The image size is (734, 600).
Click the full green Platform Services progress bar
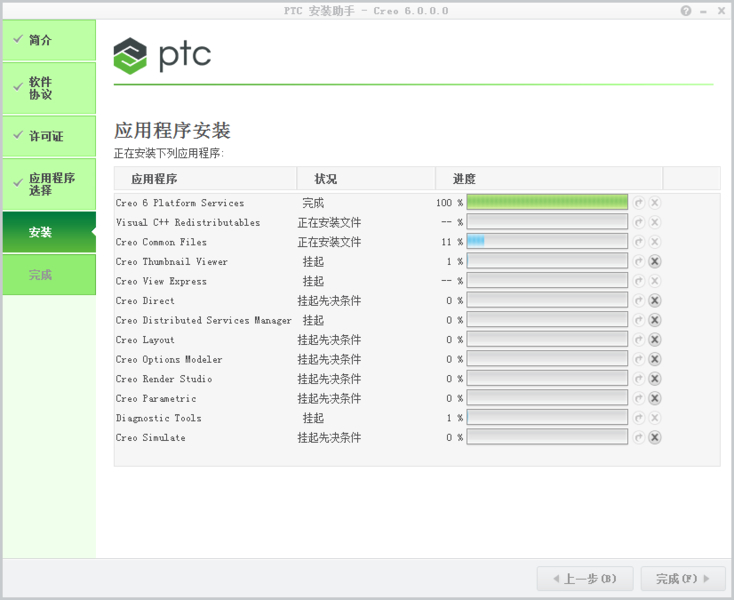tap(547, 202)
